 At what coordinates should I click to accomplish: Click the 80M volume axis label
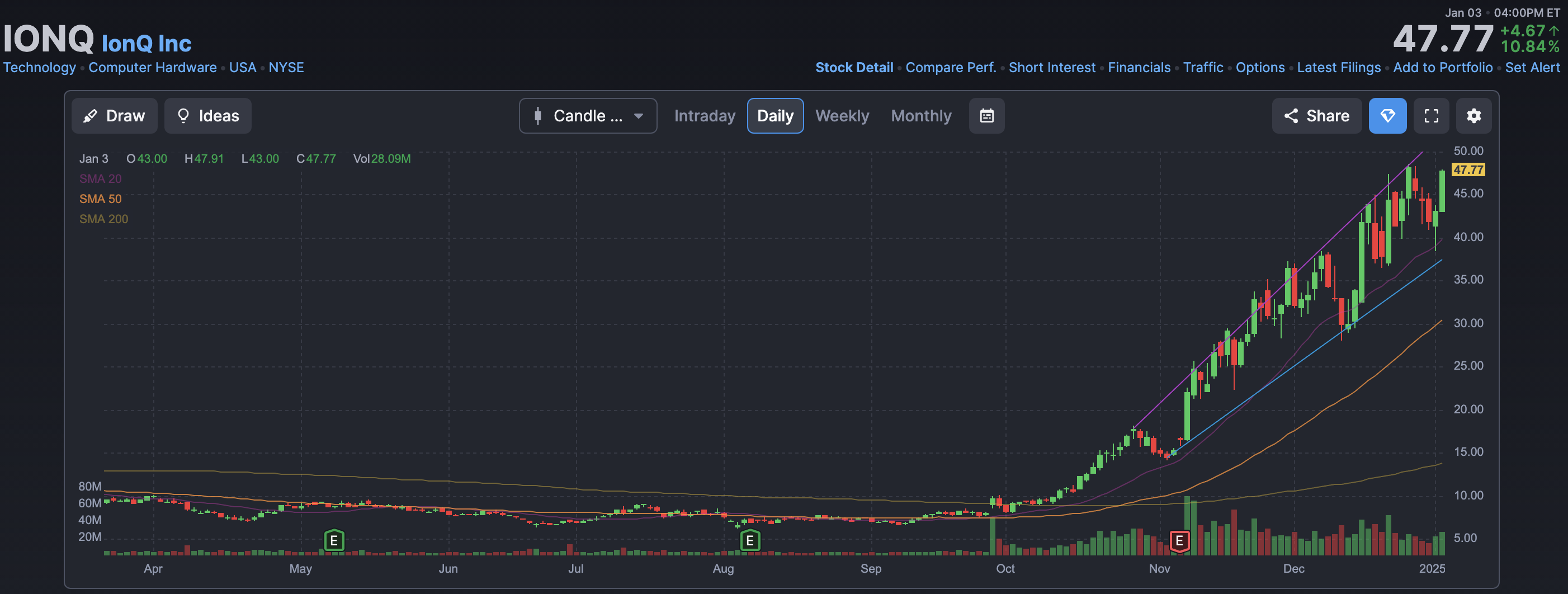(90, 486)
